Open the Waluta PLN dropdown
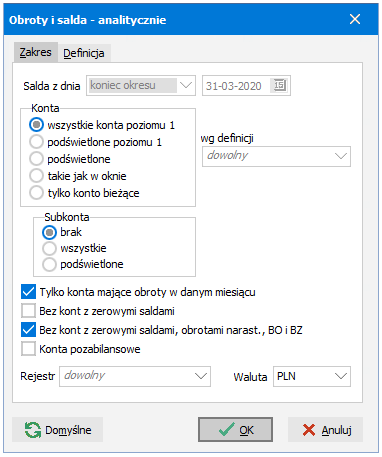 point(312,376)
